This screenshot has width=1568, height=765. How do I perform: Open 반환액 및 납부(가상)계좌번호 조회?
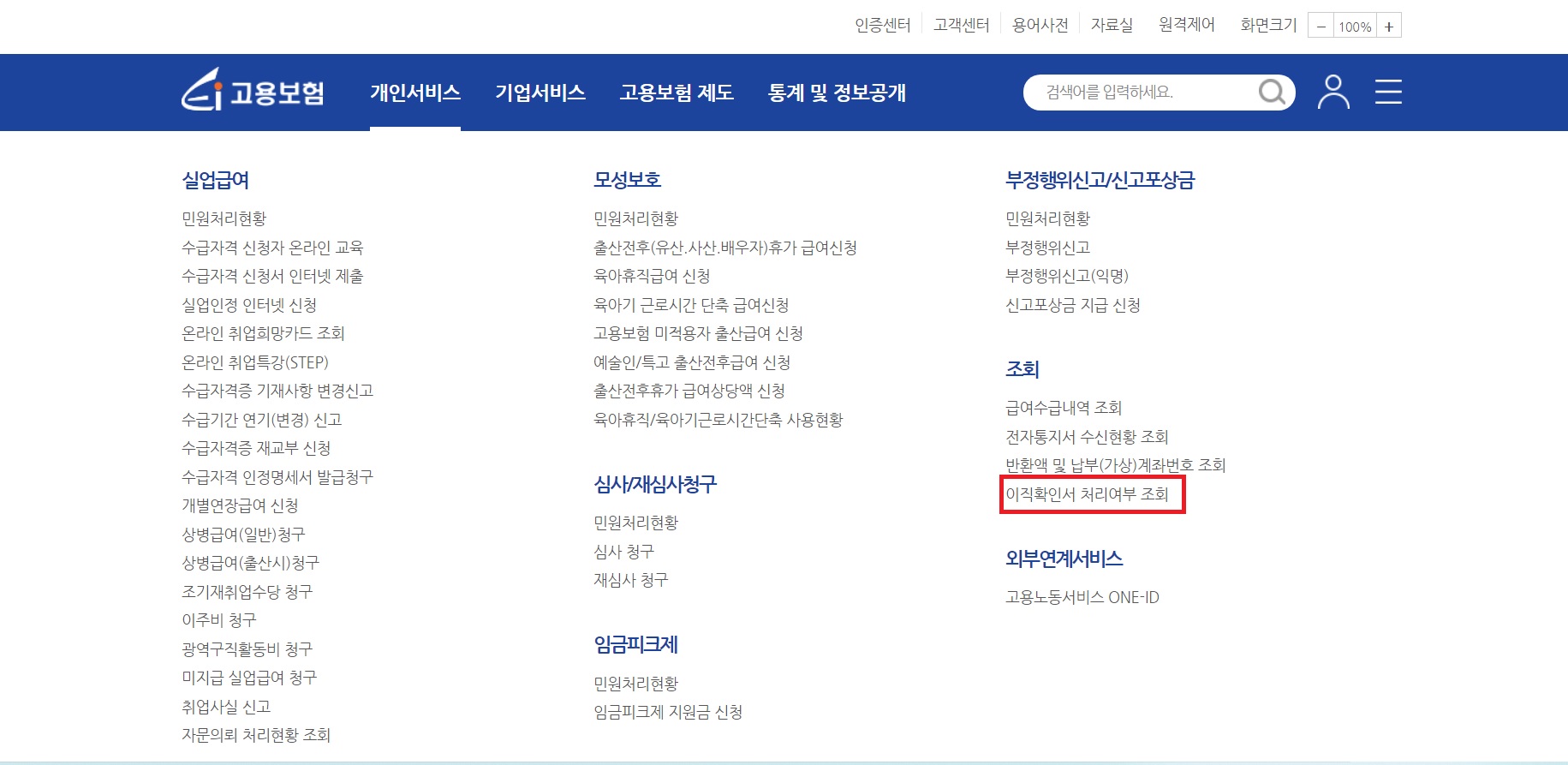1116,465
